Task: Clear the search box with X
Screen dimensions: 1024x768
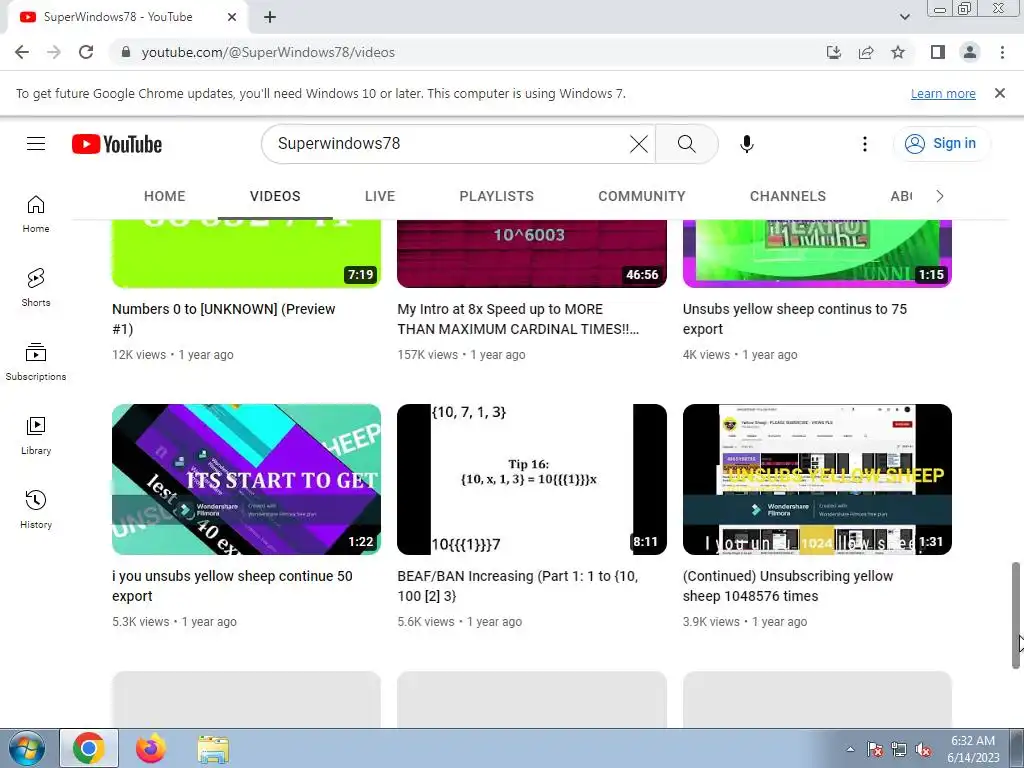Action: [x=639, y=144]
